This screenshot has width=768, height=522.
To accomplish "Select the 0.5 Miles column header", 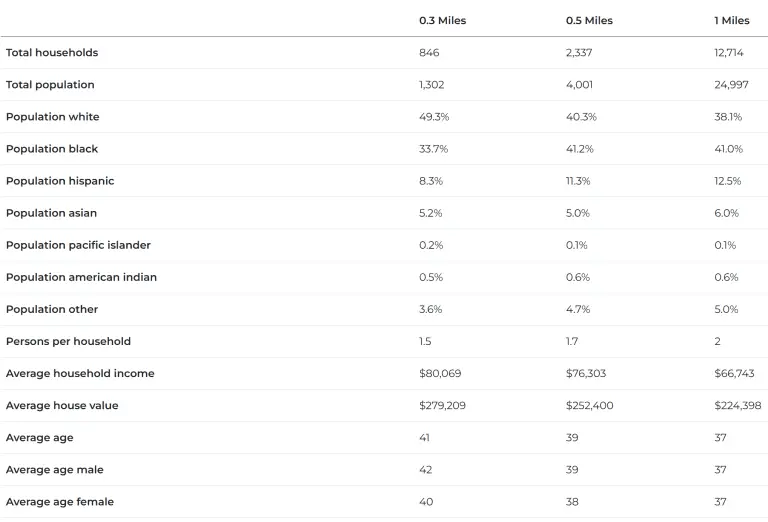I will [589, 21].
